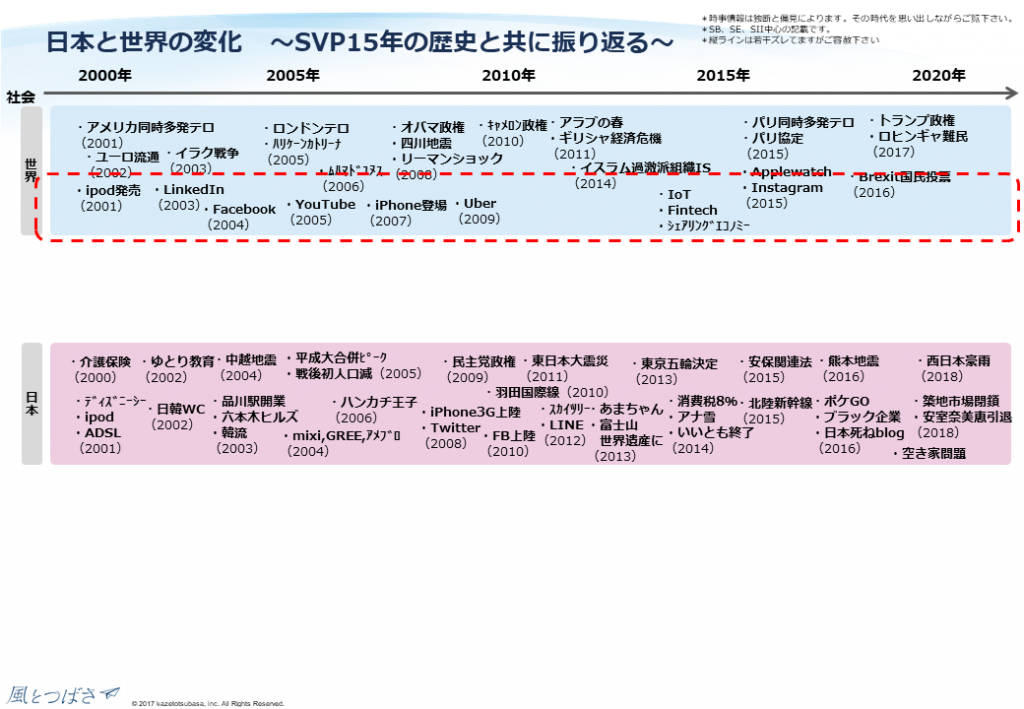Screen dimensions: 1024x709
Task: Click the text 'Instagram'
Action: click(x=787, y=187)
